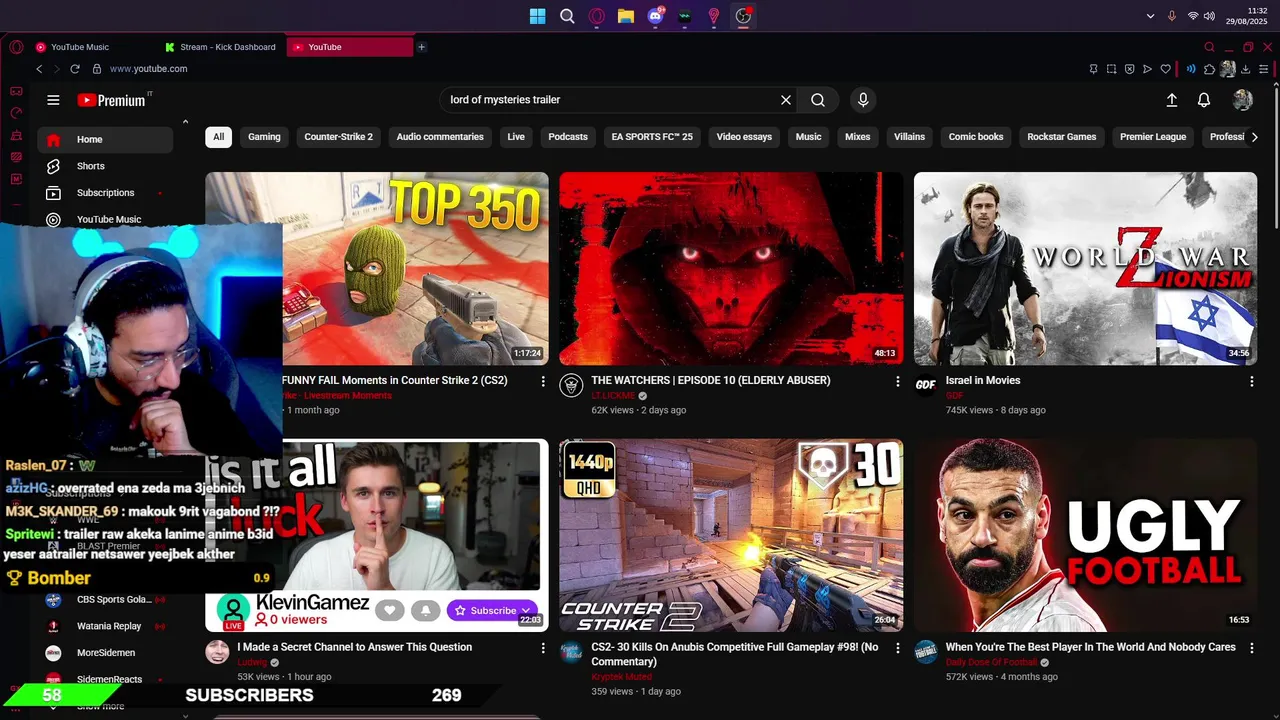Open the World War Z thumbnail
The width and height of the screenshot is (1280, 720).
coord(1085,269)
